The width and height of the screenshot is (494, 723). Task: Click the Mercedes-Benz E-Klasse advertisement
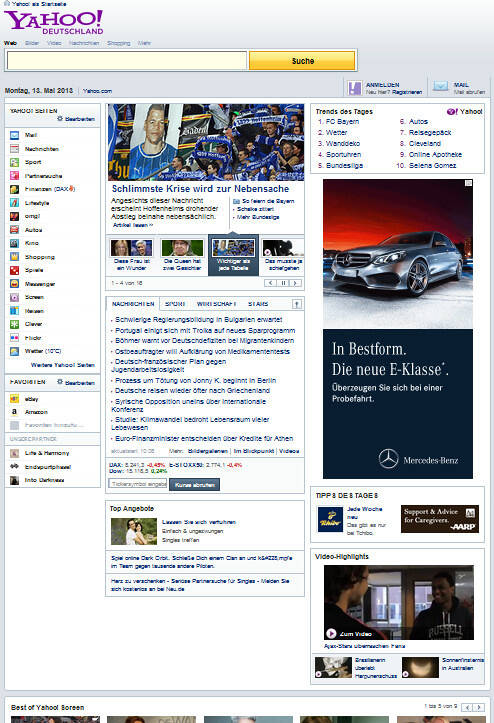tap(398, 329)
